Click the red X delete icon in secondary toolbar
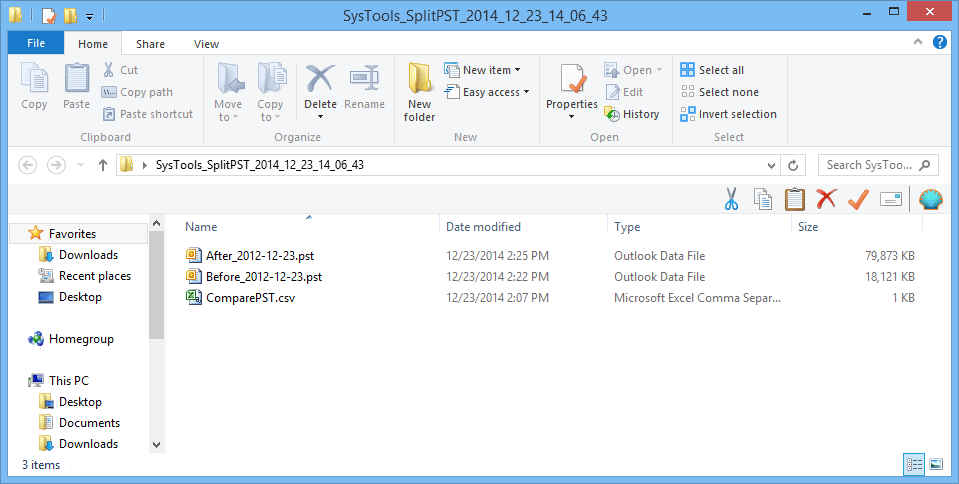The height and width of the screenshot is (484, 959). click(826, 199)
